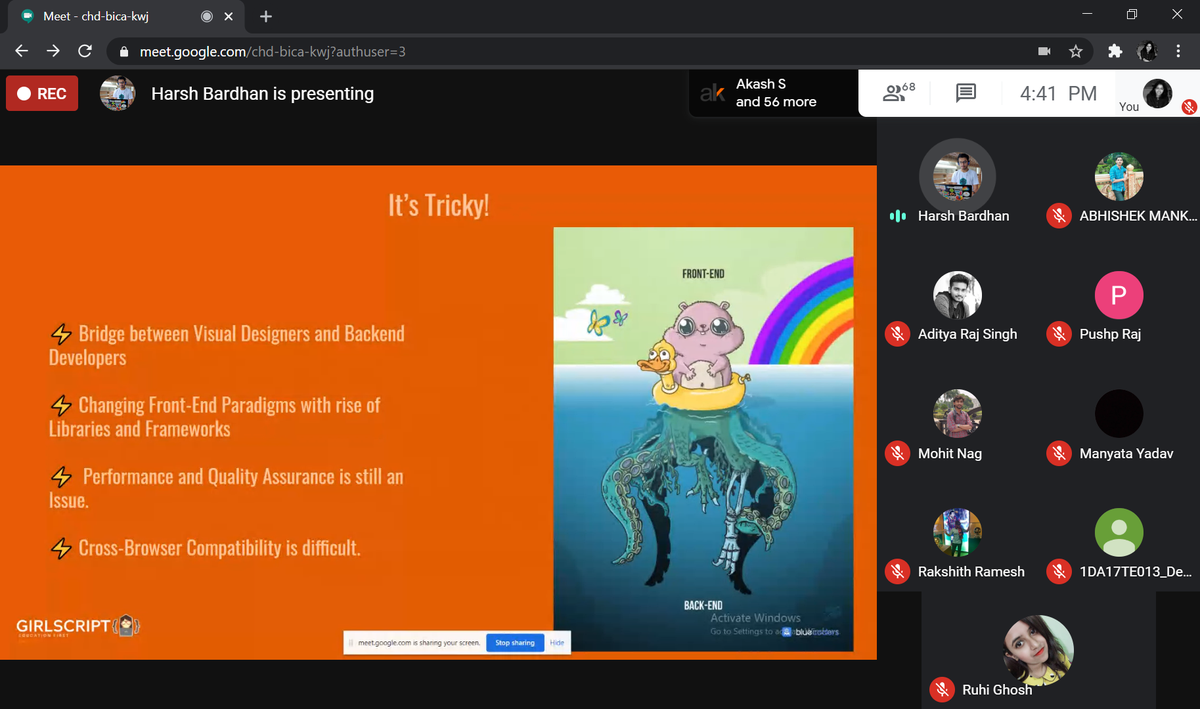The width and height of the screenshot is (1200, 709).
Task: Click muted mic icon for 1DA17TE013_De...
Action: coord(1058,572)
